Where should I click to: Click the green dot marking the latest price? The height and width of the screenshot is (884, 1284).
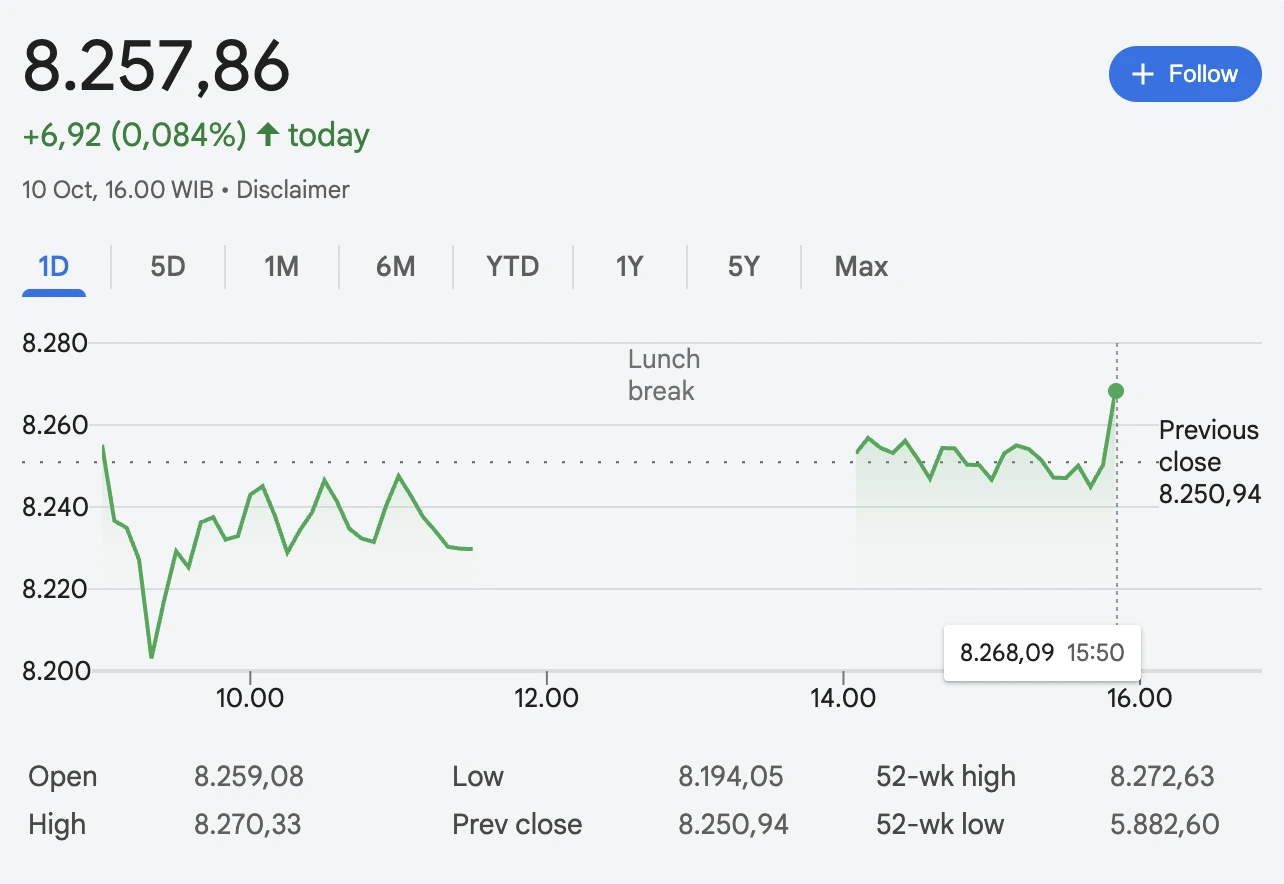coord(1116,391)
